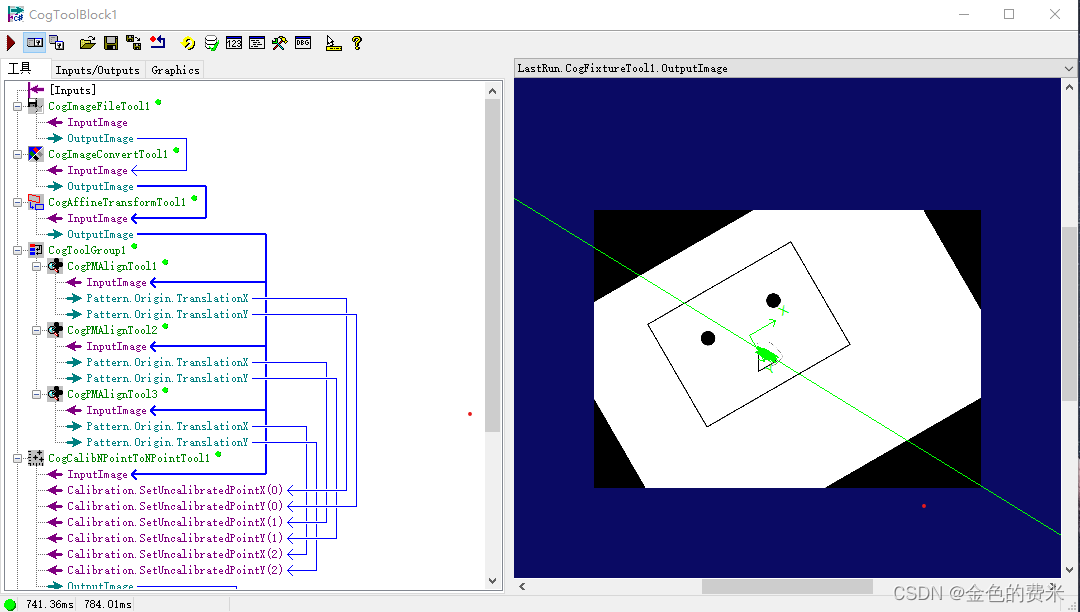Open help with the yellow question mark
This screenshot has width=1080, height=612.
(x=357, y=43)
